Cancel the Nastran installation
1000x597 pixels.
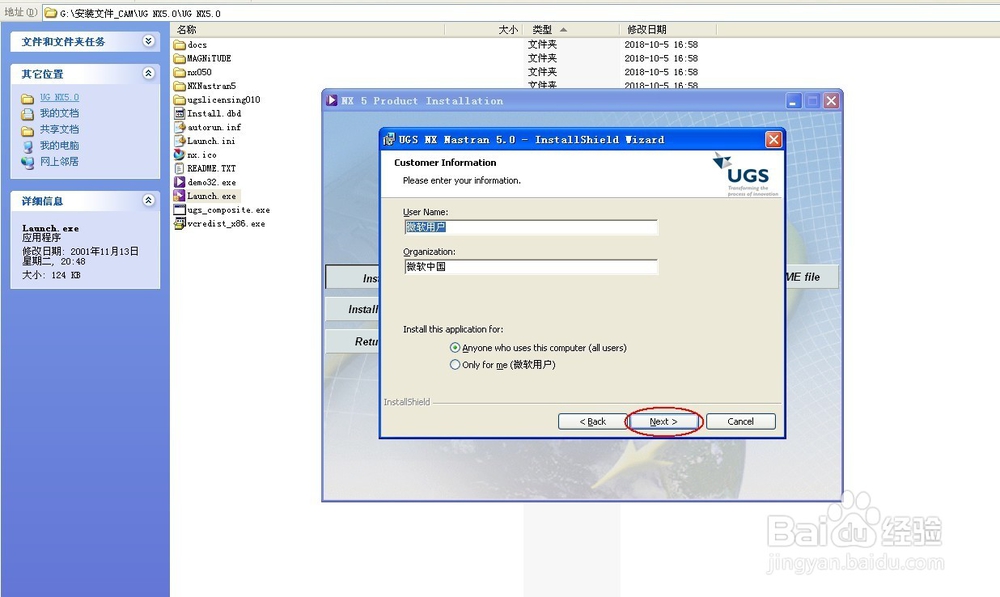pyautogui.click(x=740, y=421)
